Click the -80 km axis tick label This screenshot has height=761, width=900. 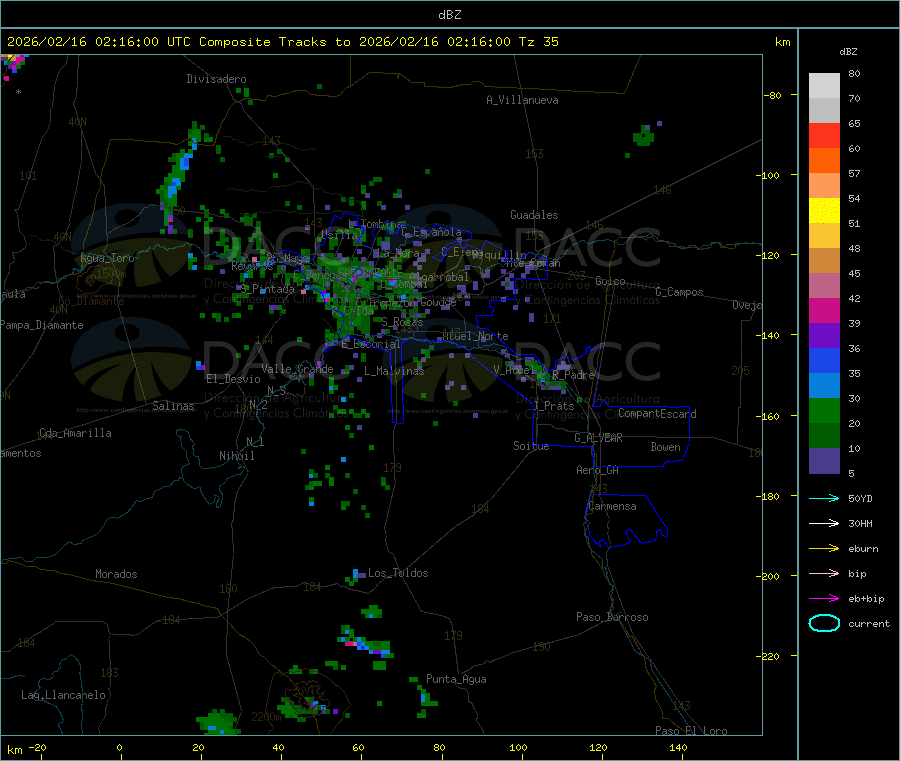point(772,95)
